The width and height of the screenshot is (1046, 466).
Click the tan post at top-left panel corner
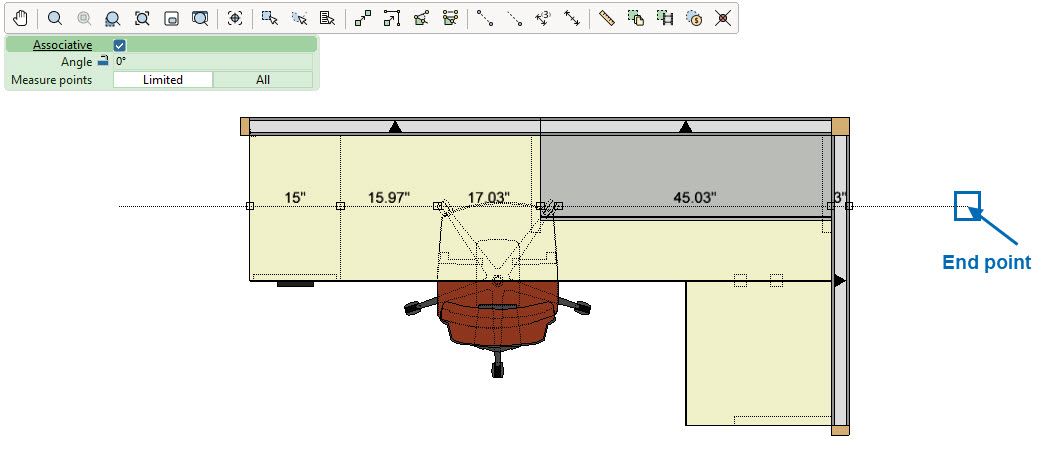(245, 127)
